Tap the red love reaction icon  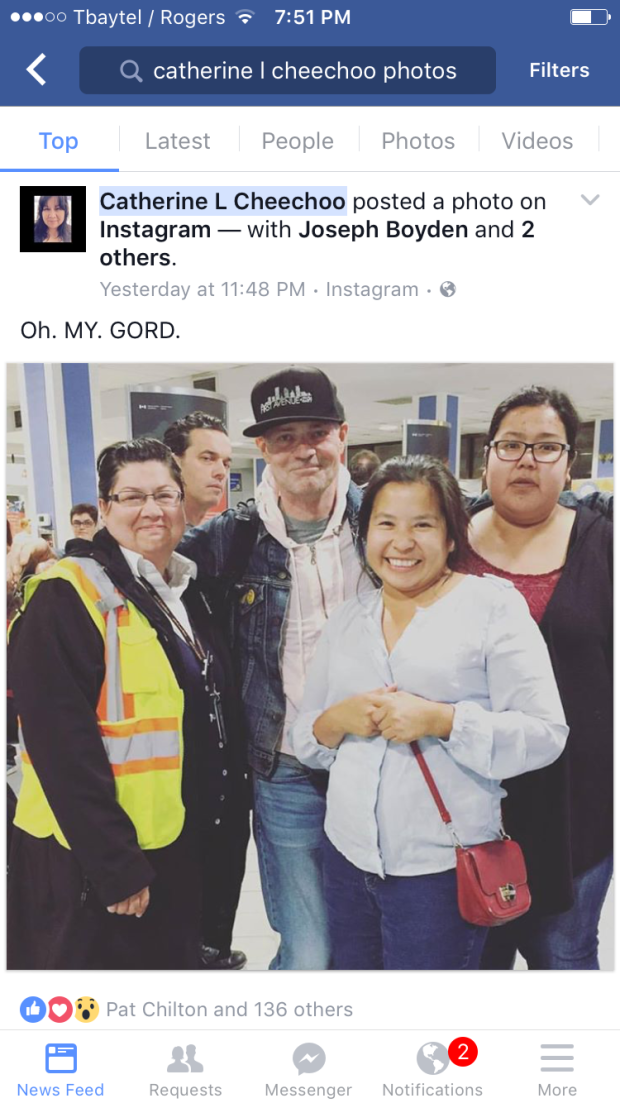point(60,1009)
